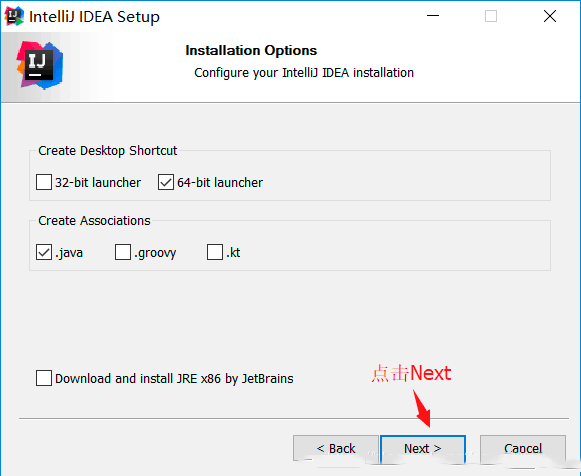Click the large IntelliJ IDEA logo in header

40,66
